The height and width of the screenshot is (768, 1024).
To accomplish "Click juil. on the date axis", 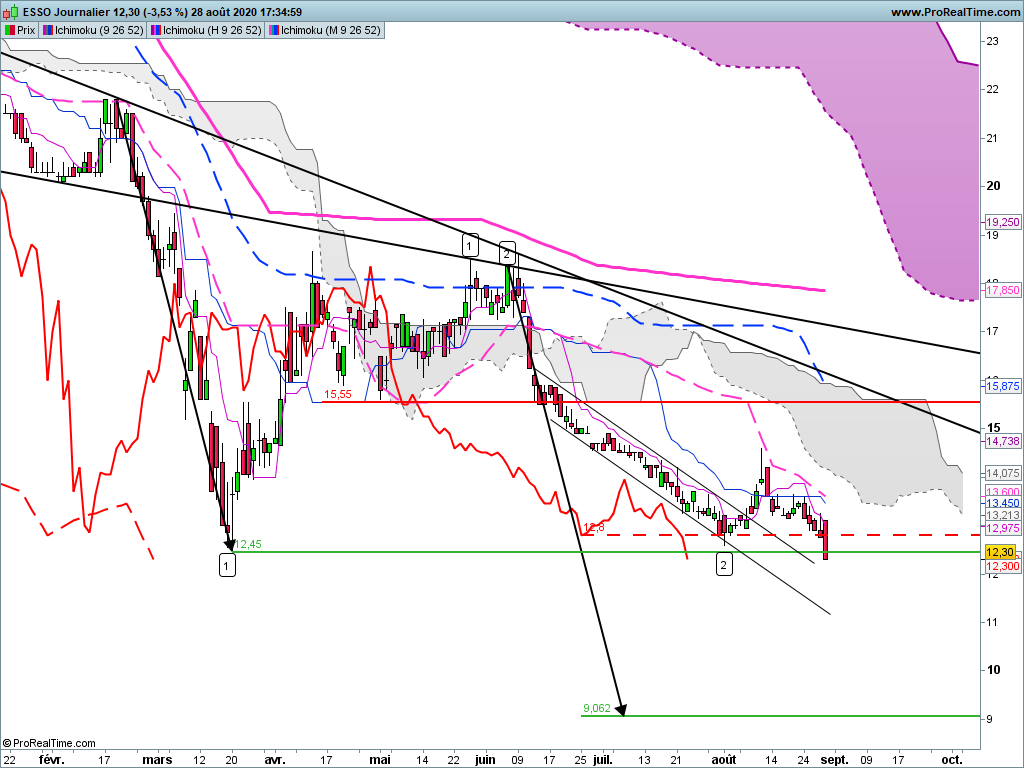I will pos(603,760).
